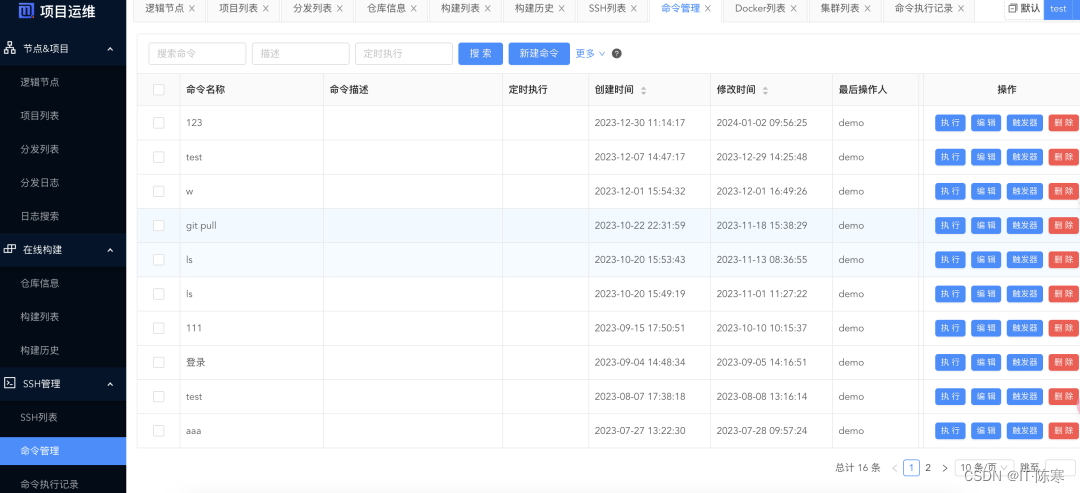The image size is (1080, 493).
Task: Select page 1 in pagination
Action: point(911,468)
